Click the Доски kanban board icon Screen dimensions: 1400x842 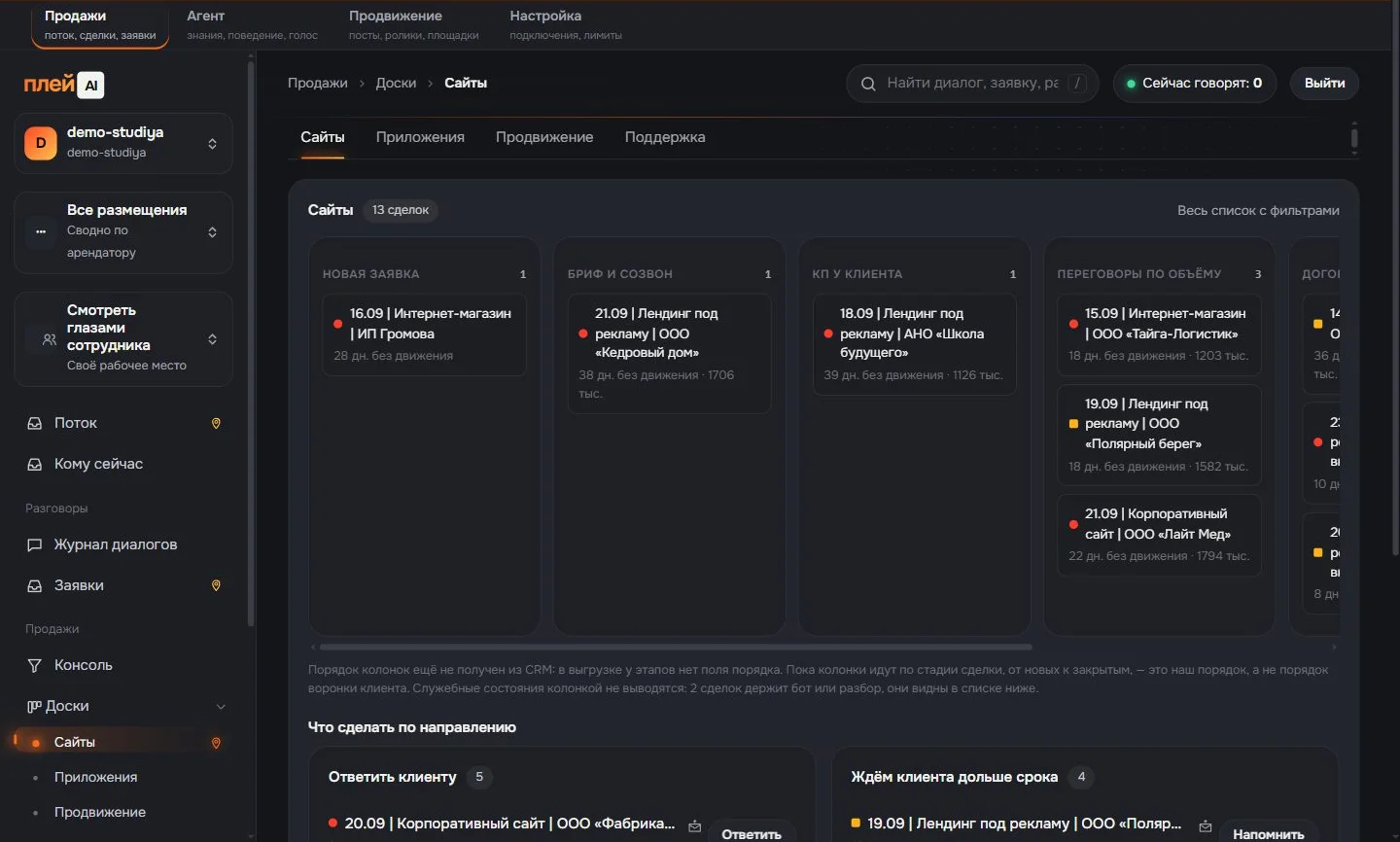34,707
